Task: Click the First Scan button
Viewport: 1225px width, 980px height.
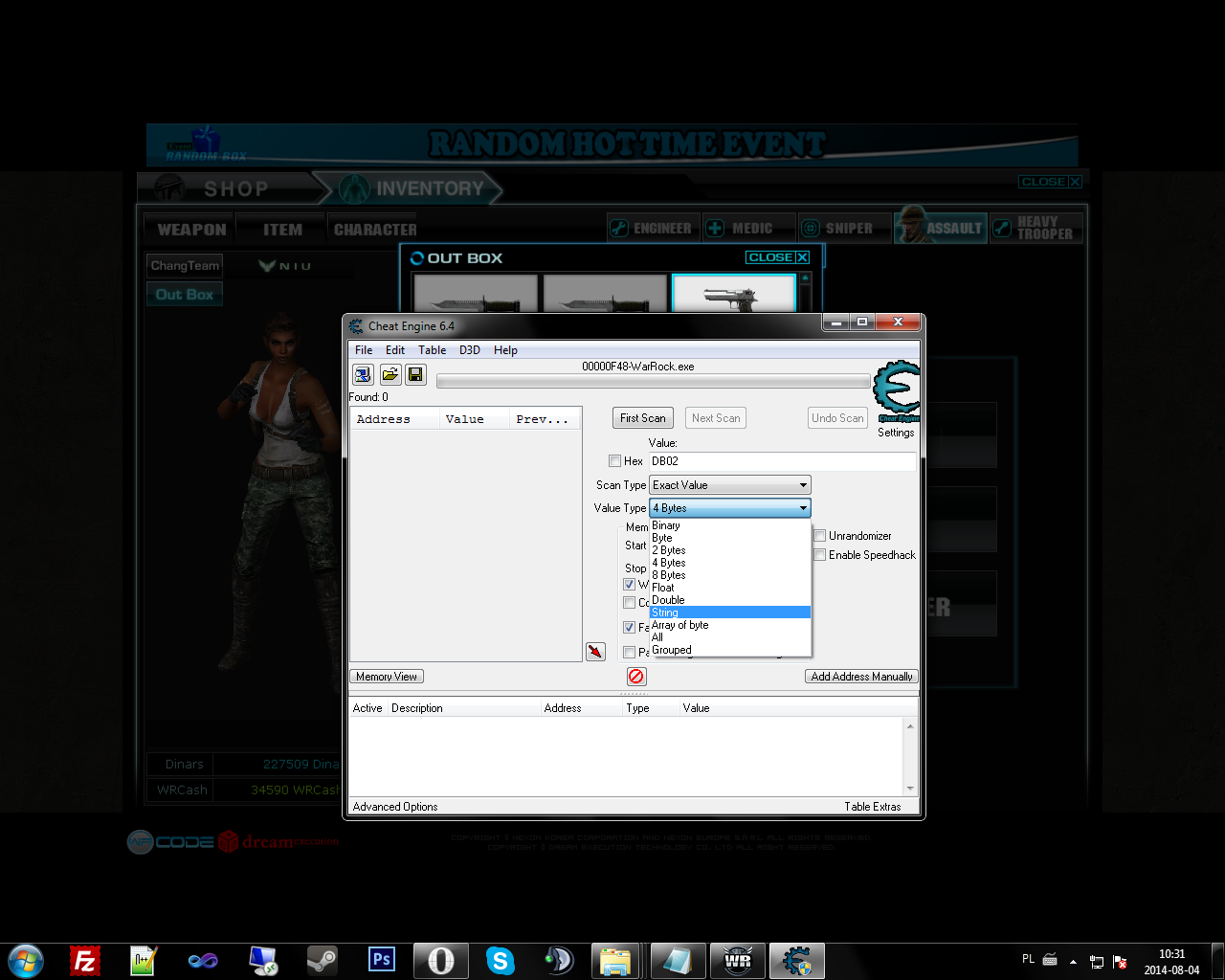Action: tap(643, 418)
